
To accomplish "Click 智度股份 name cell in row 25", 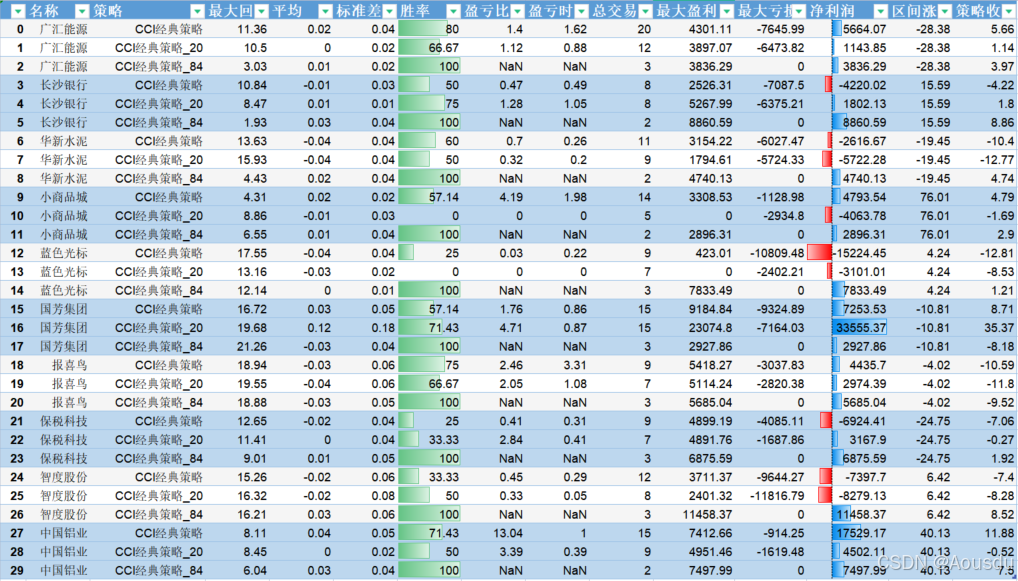I will 64,496.
